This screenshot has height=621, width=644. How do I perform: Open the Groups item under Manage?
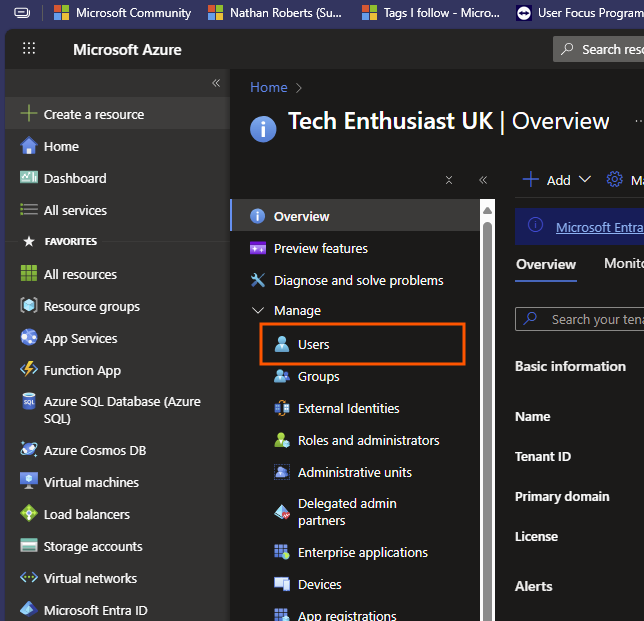[318, 376]
